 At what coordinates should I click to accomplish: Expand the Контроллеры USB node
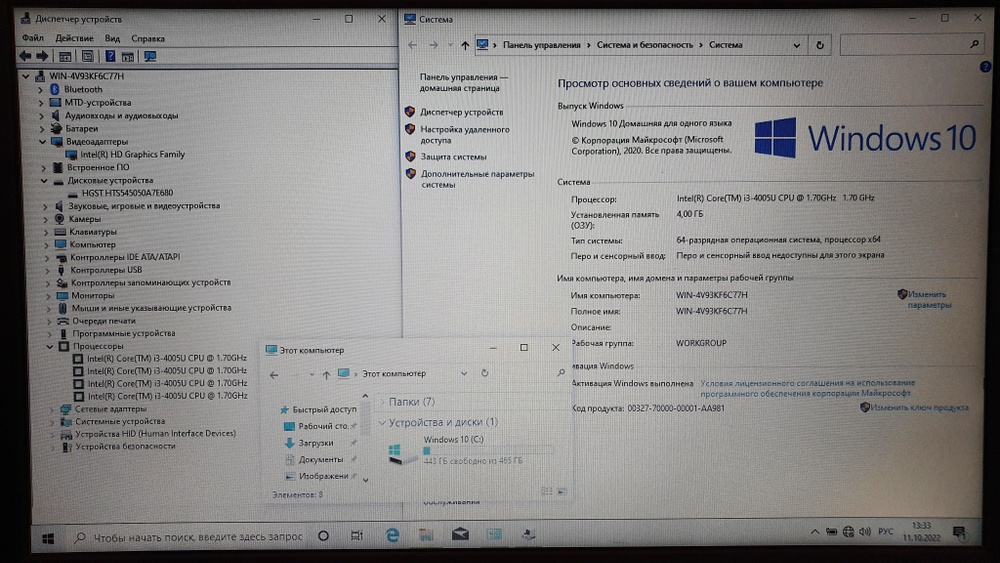47,270
